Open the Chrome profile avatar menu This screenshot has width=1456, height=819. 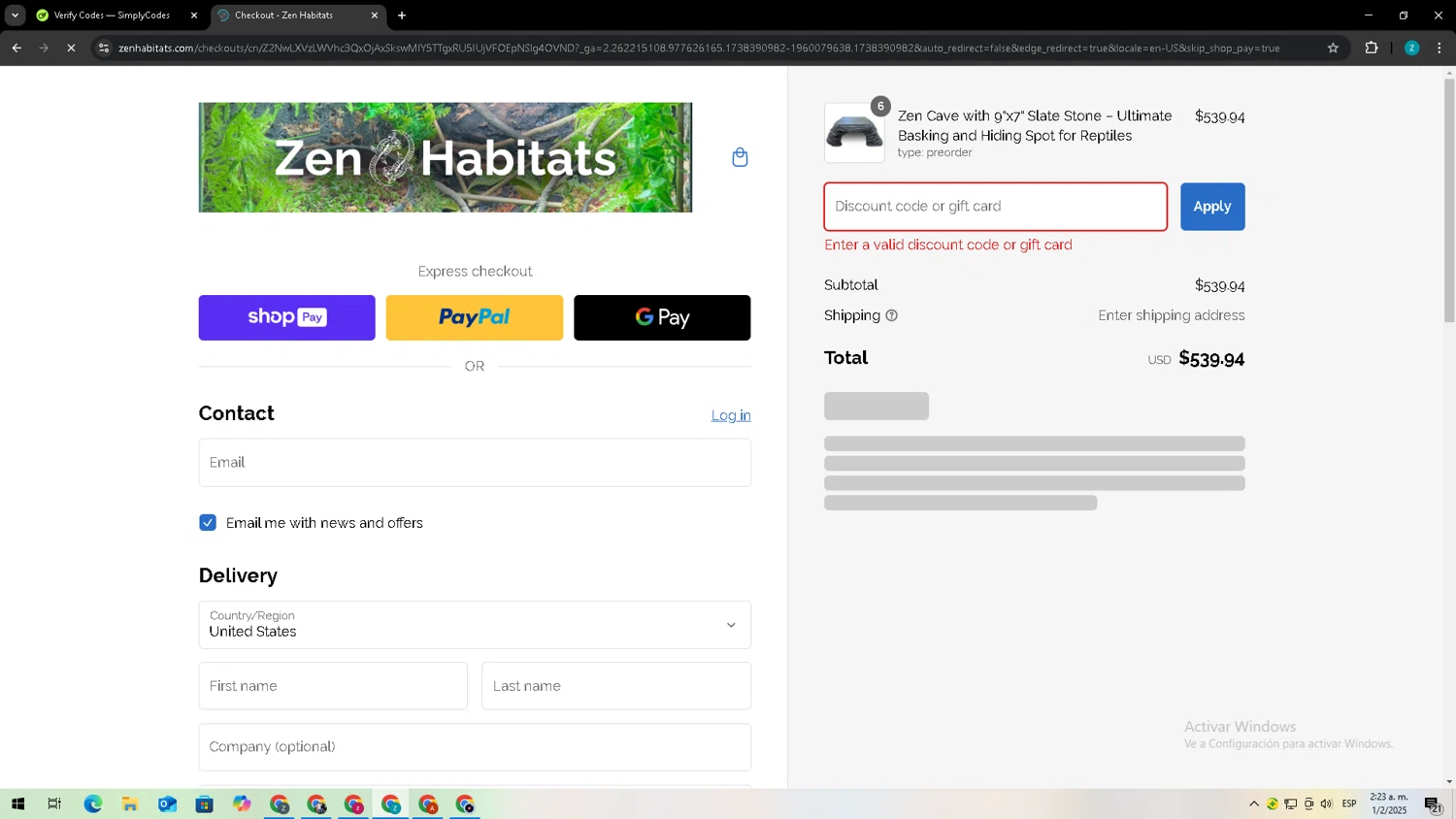[x=1411, y=48]
